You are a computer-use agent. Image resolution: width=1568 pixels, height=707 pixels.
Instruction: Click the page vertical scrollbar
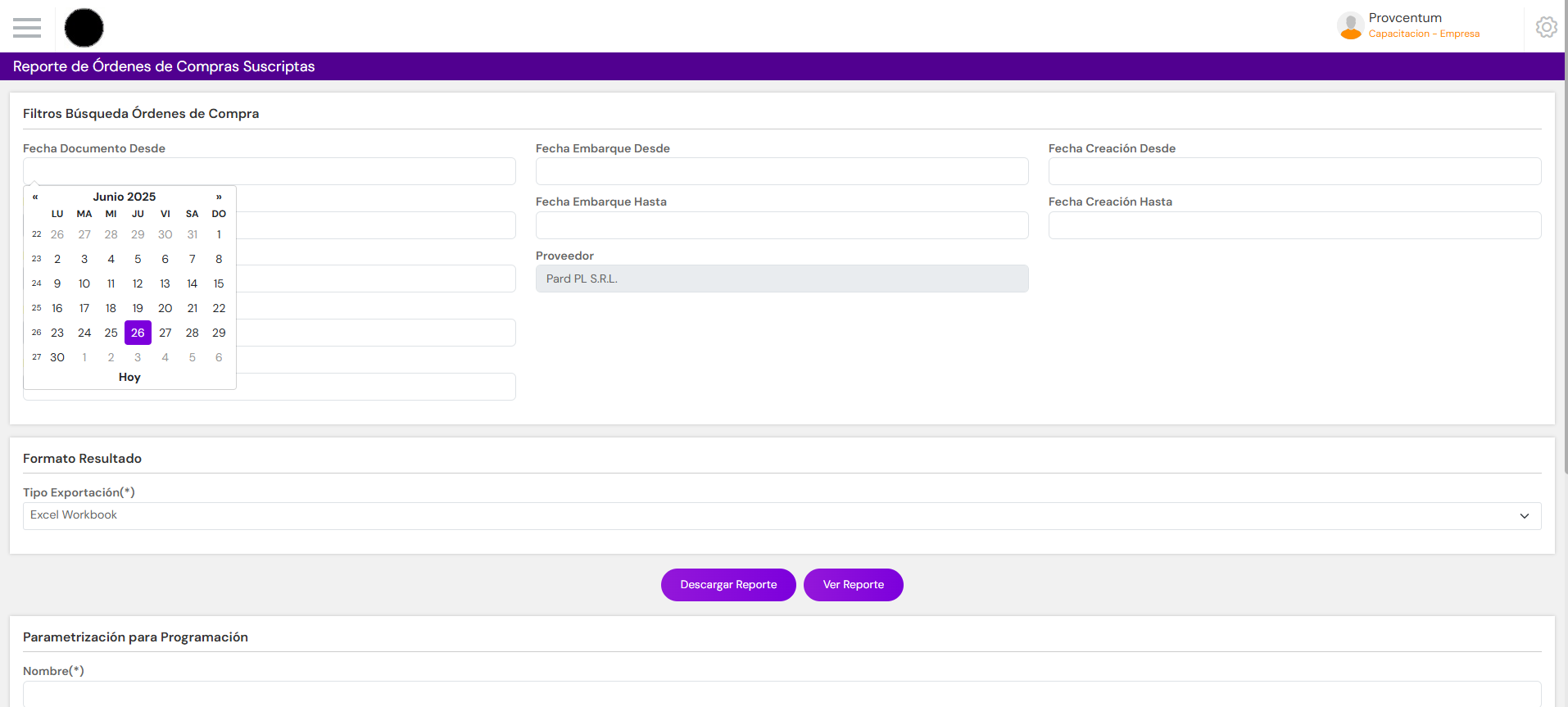click(x=1566, y=238)
